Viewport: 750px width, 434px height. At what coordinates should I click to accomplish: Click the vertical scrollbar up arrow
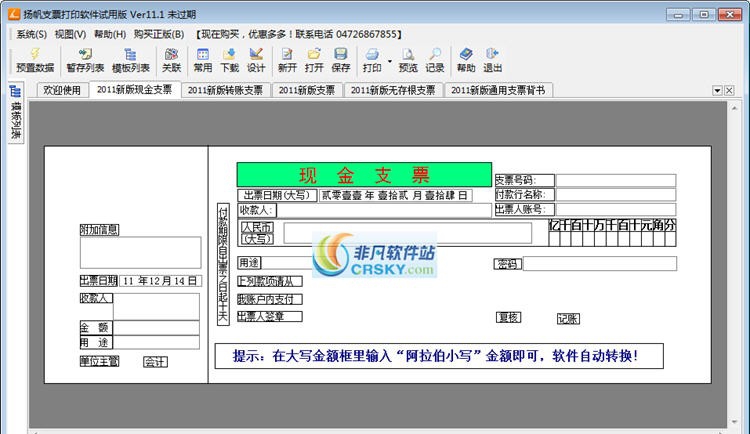pos(735,109)
